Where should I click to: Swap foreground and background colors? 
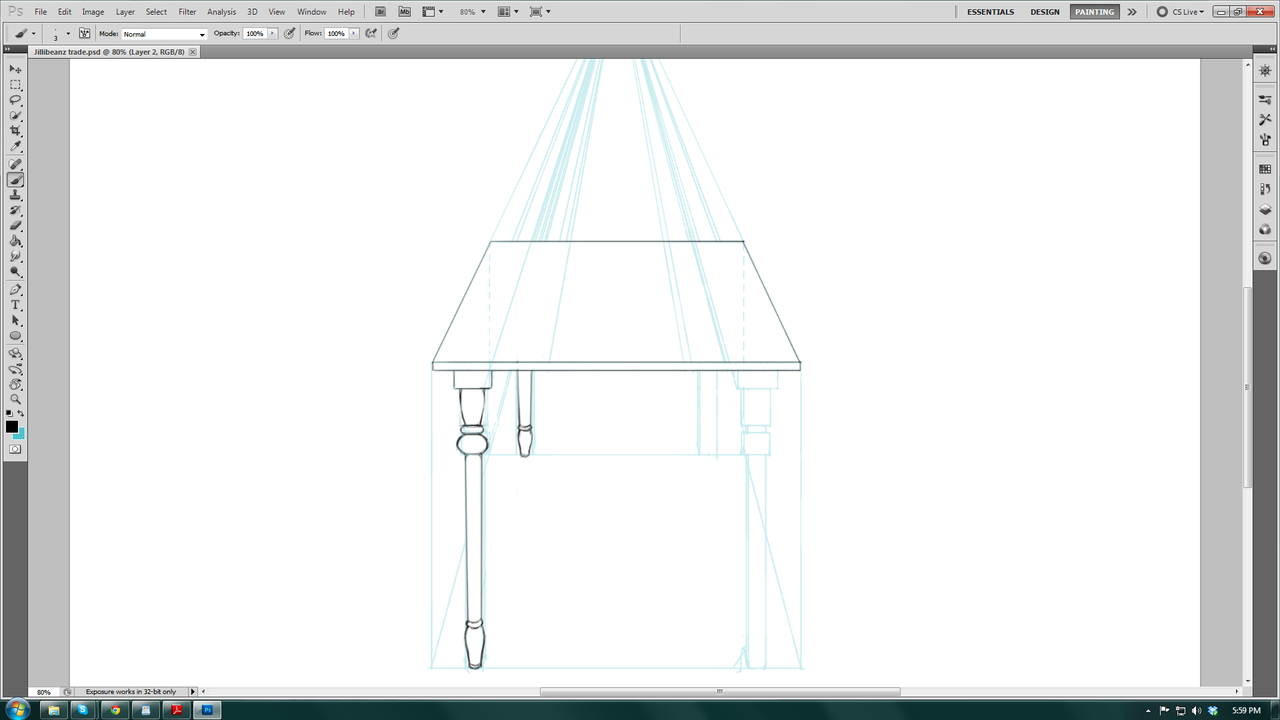22,414
